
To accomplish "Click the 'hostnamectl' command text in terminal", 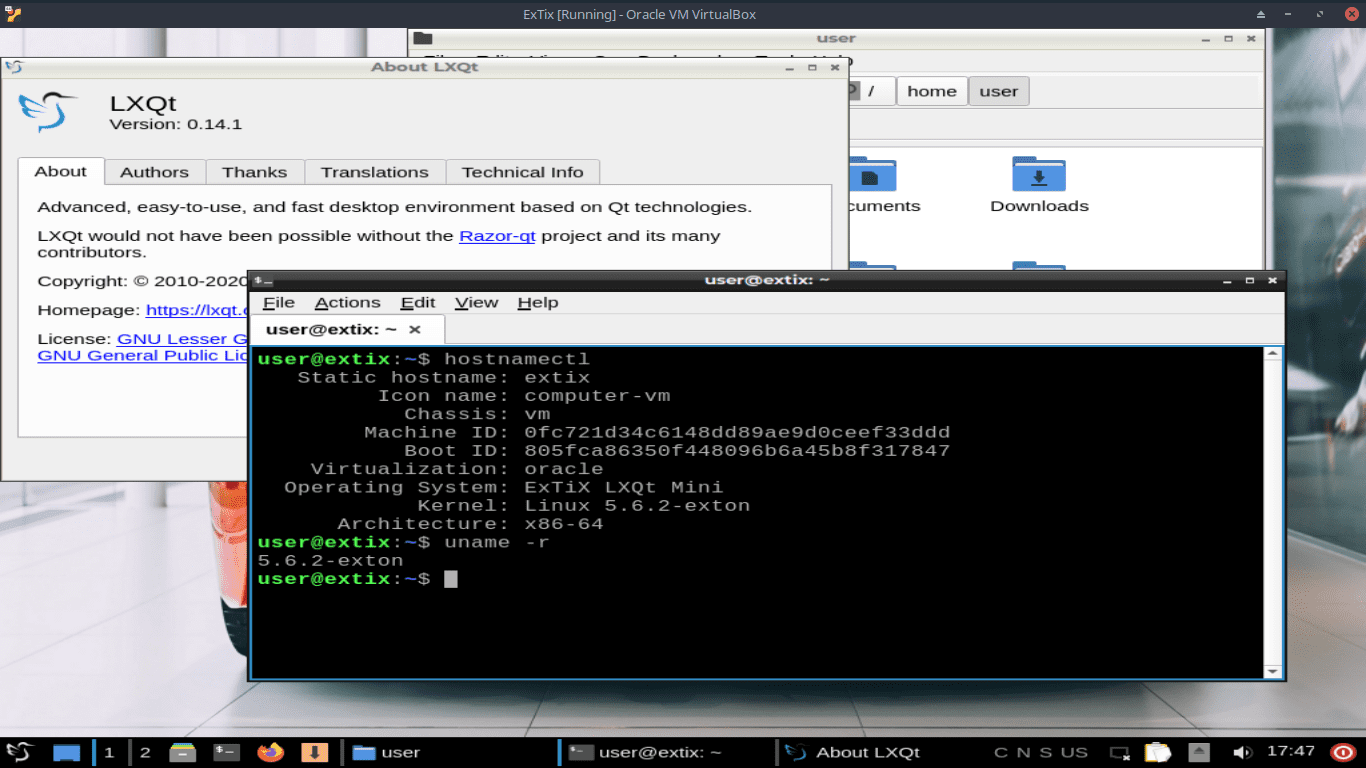I will pyautogui.click(x=517, y=359).
